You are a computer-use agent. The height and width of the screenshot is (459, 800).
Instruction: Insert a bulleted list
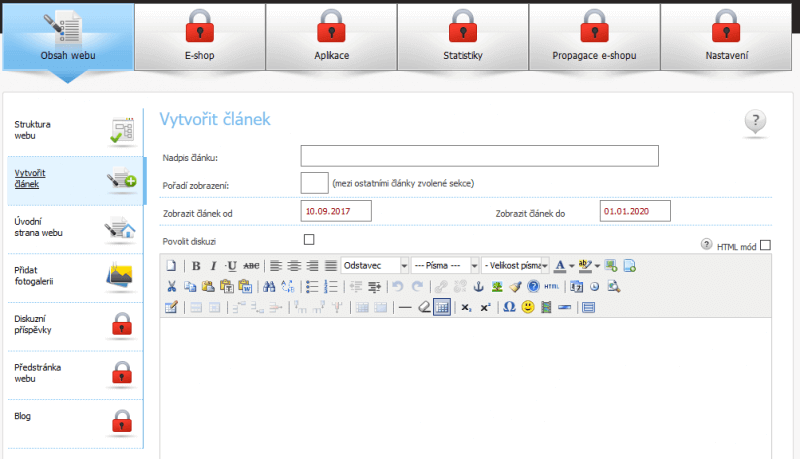[312, 287]
